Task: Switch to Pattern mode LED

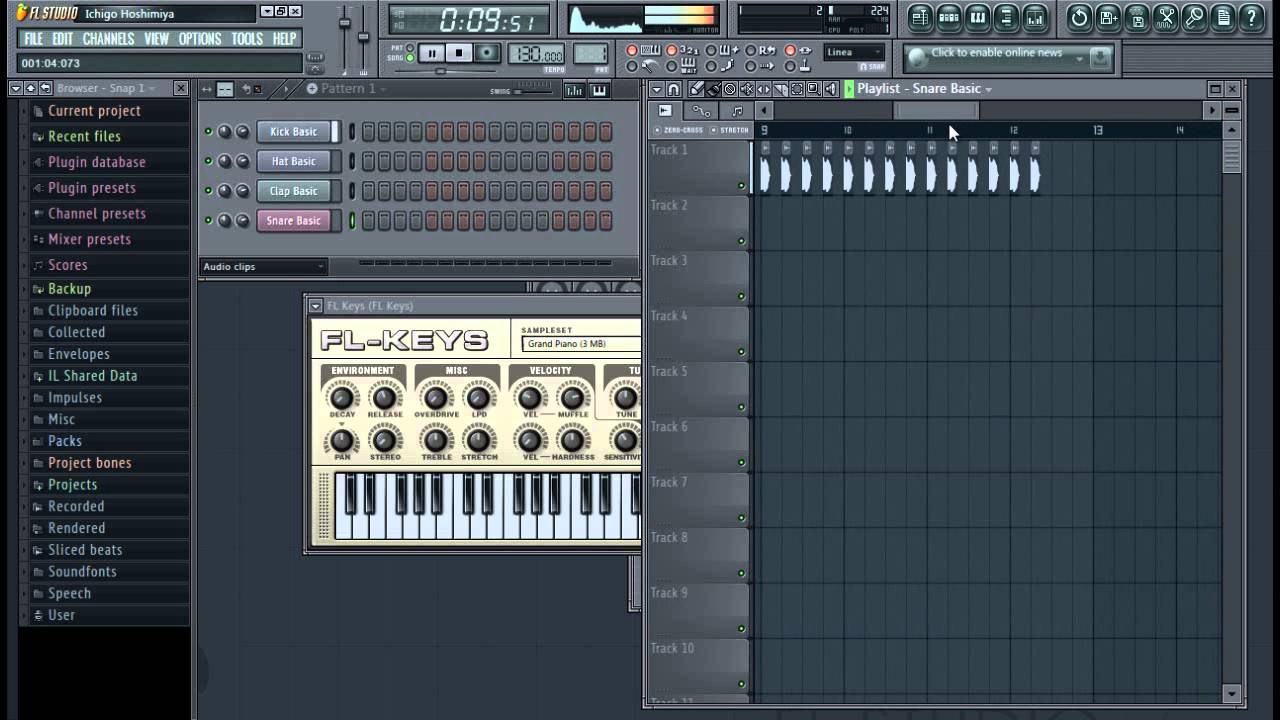Action: click(410, 48)
